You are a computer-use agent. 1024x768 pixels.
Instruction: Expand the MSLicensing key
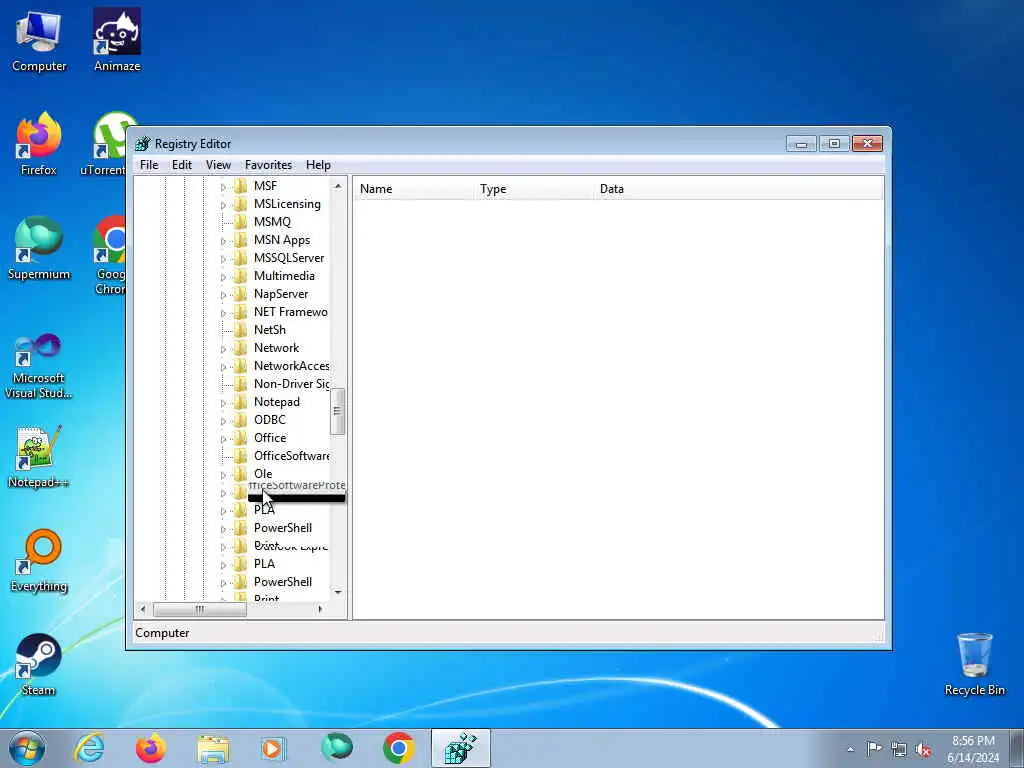point(223,205)
